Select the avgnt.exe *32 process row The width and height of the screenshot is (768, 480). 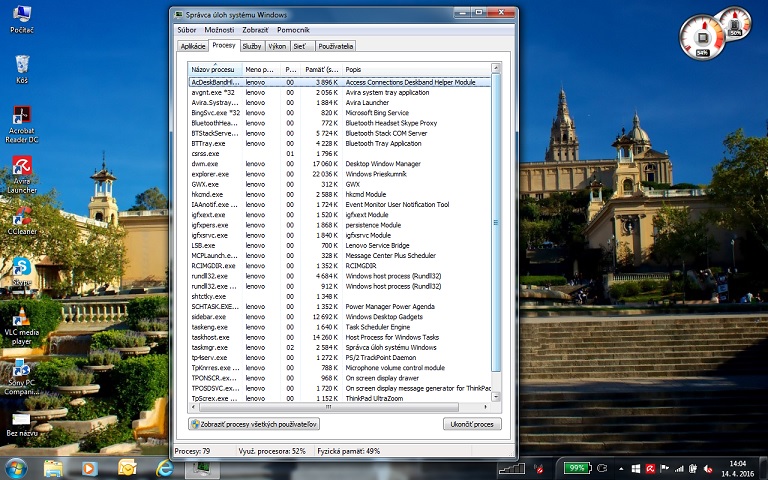[339, 93]
